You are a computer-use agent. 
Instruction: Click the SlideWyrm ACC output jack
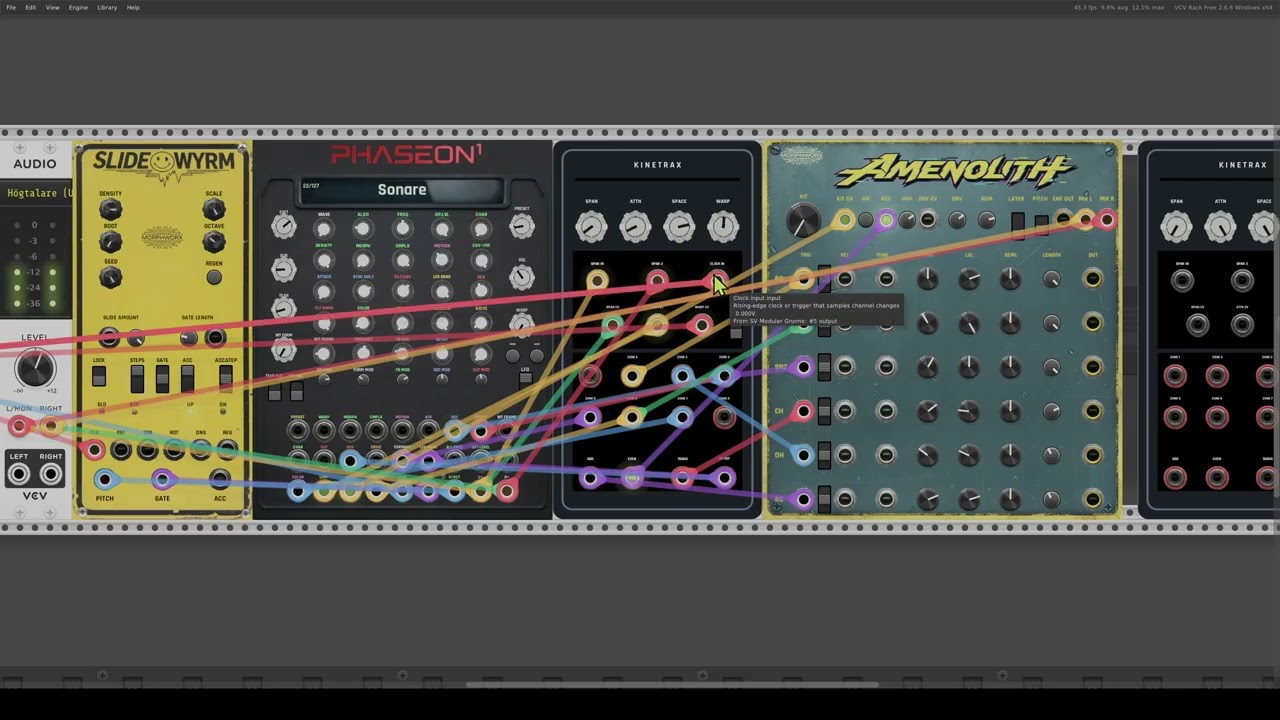click(x=220, y=480)
